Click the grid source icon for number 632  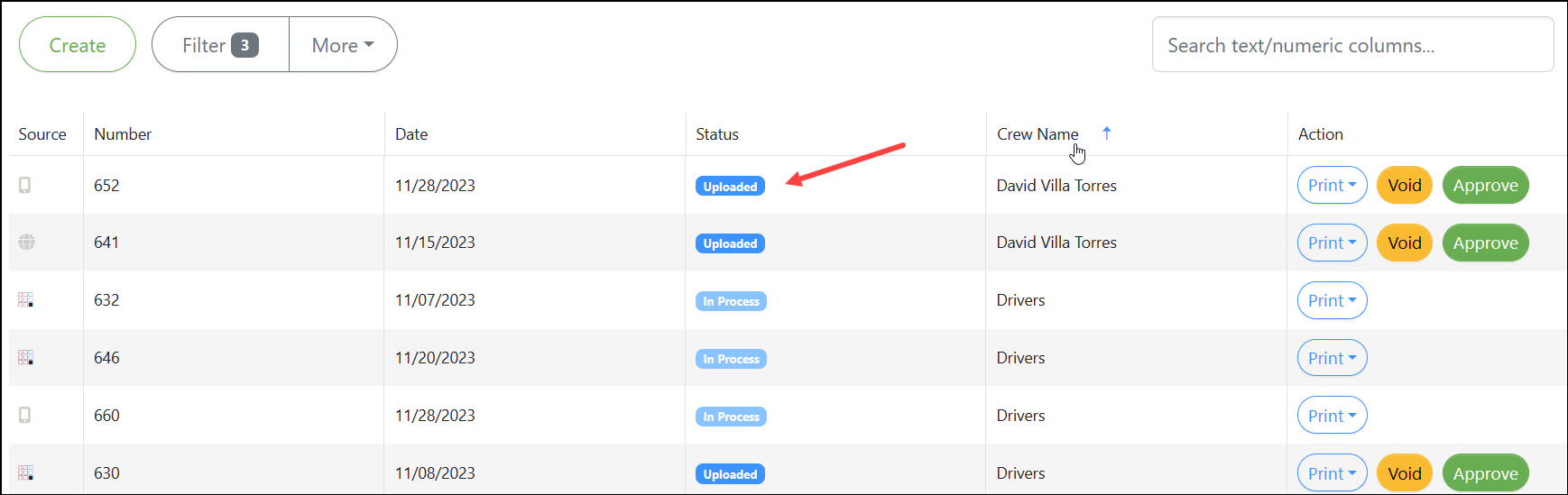26,299
